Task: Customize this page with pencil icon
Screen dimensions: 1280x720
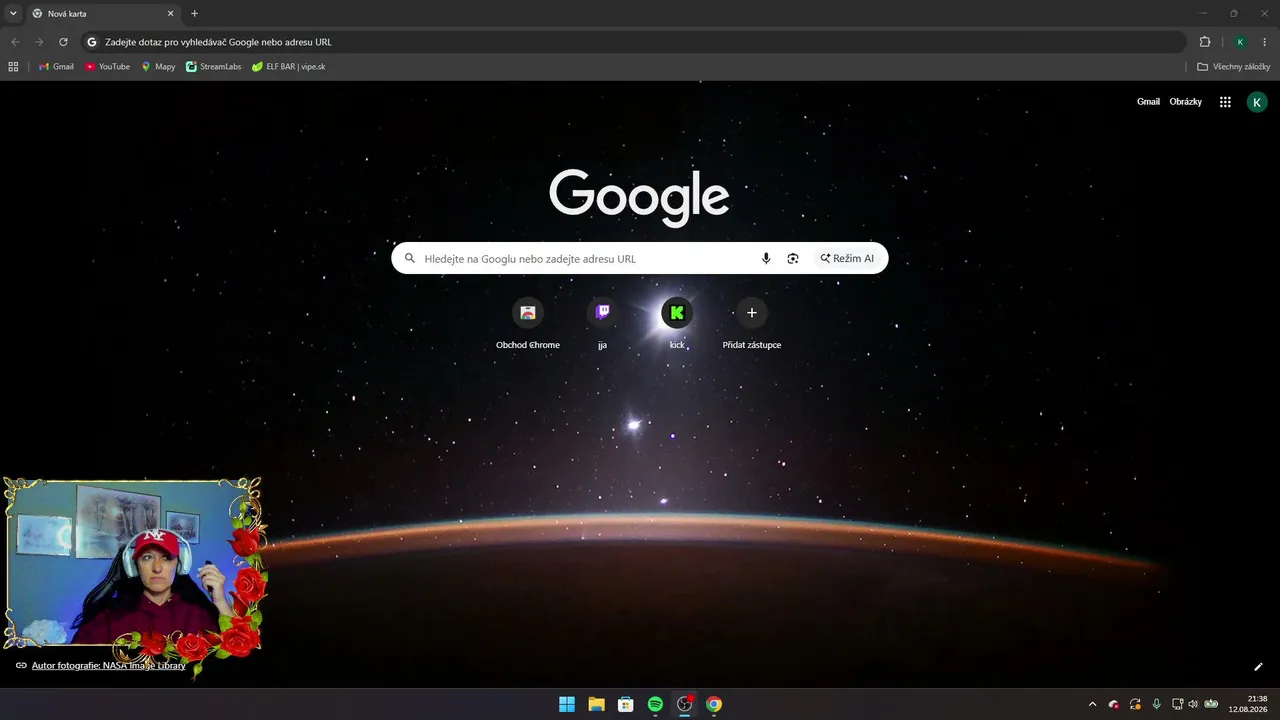Action: click(1258, 667)
